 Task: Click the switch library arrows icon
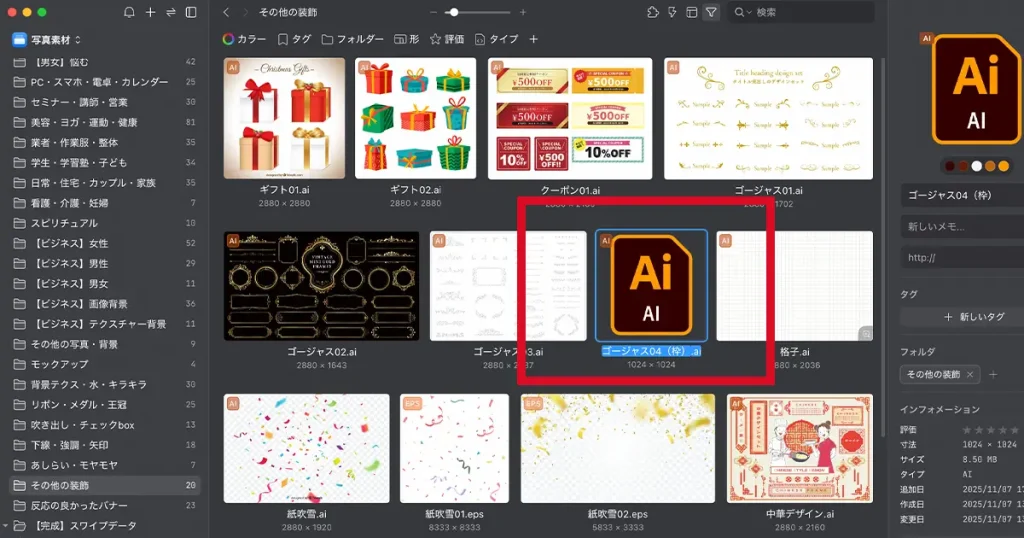170,12
